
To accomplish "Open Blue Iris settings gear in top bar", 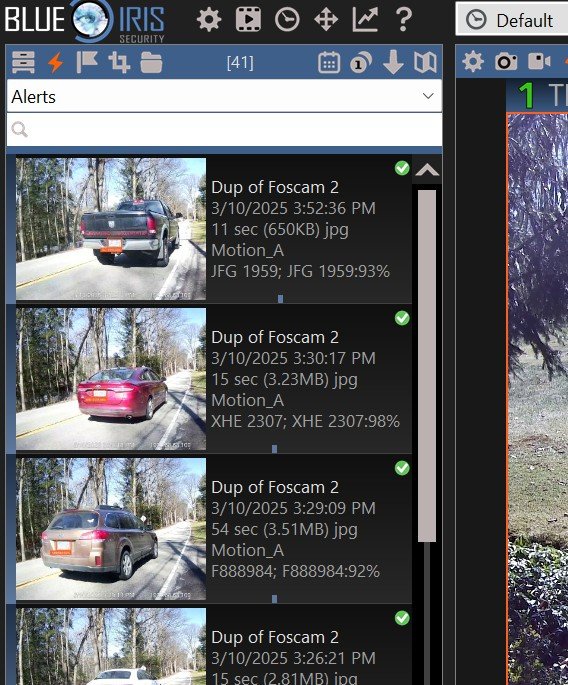I will (209, 20).
